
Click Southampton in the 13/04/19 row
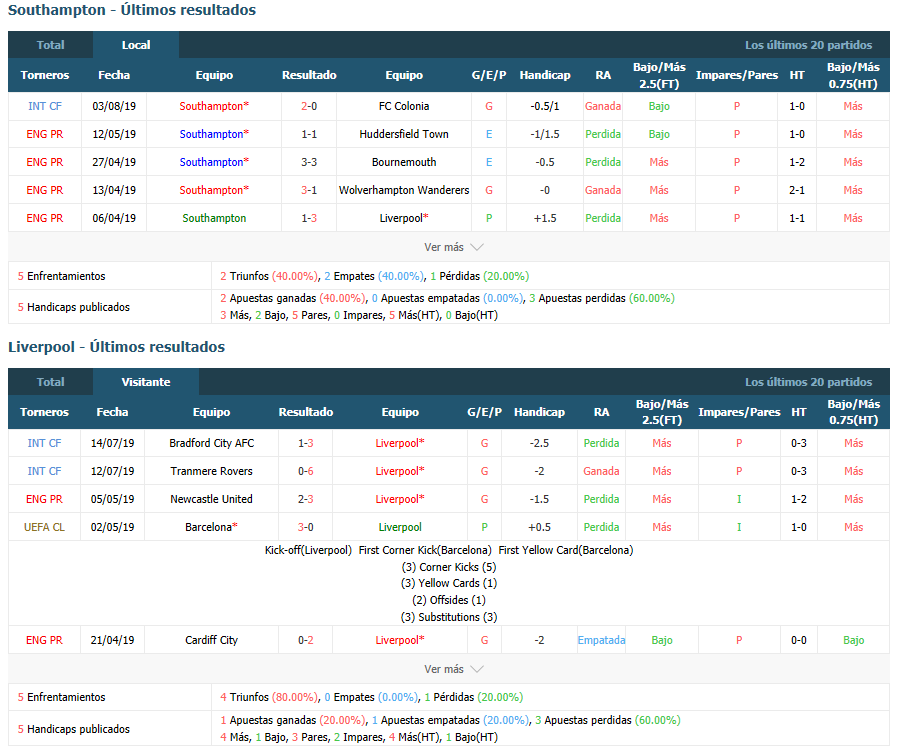click(x=214, y=190)
